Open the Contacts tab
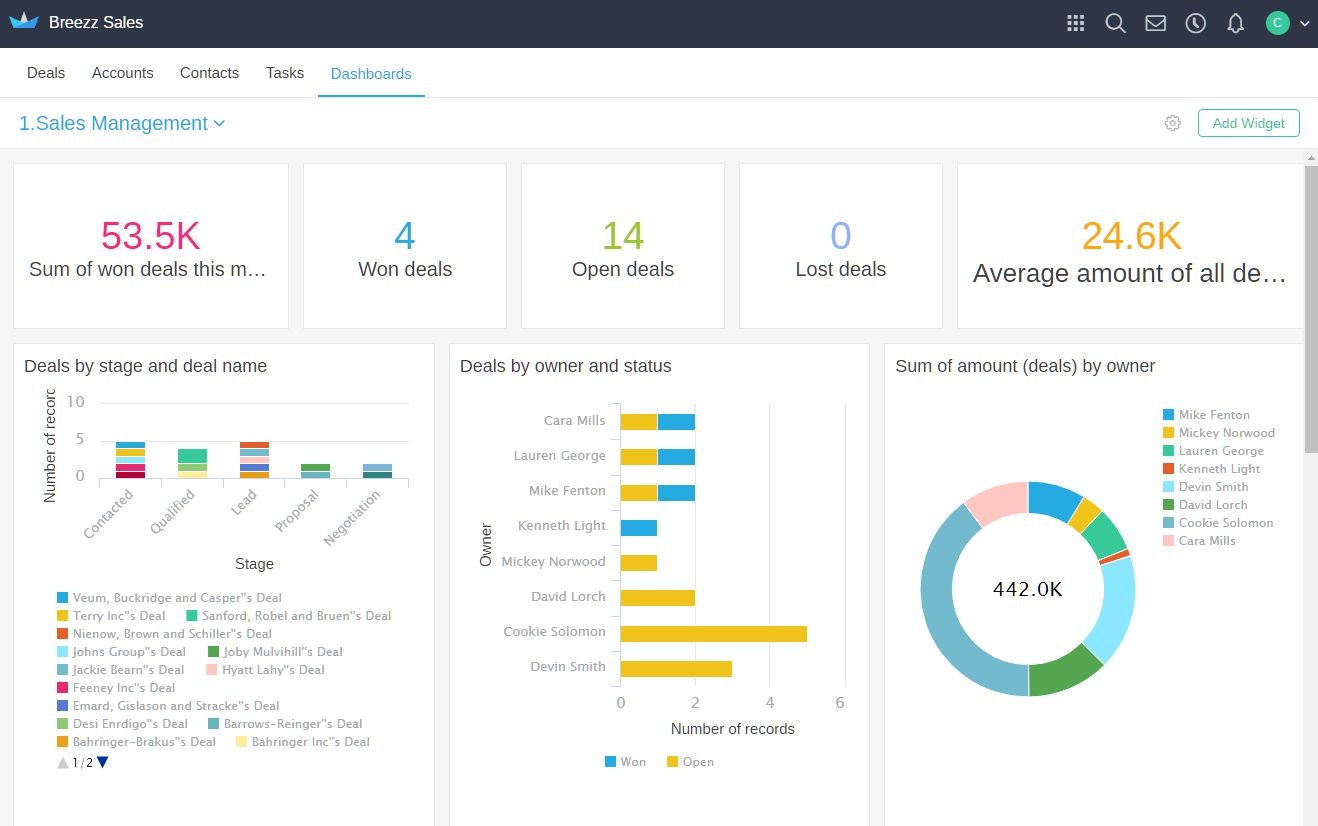The width and height of the screenshot is (1318, 826). (209, 72)
